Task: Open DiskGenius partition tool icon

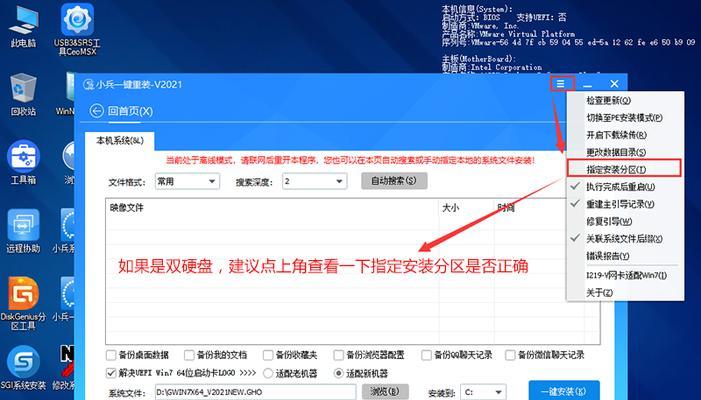Action: [x=23, y=303]
